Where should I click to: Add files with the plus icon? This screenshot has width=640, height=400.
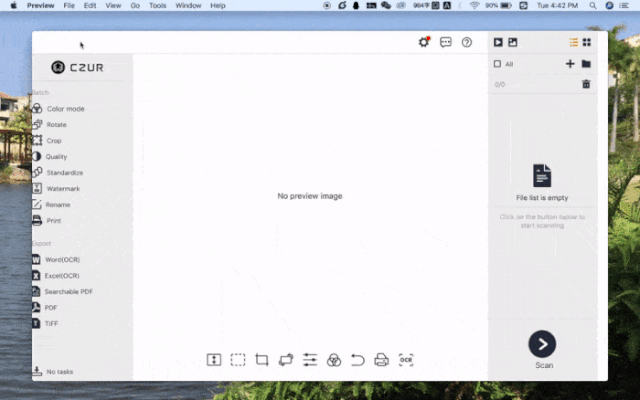pos(570,64)
